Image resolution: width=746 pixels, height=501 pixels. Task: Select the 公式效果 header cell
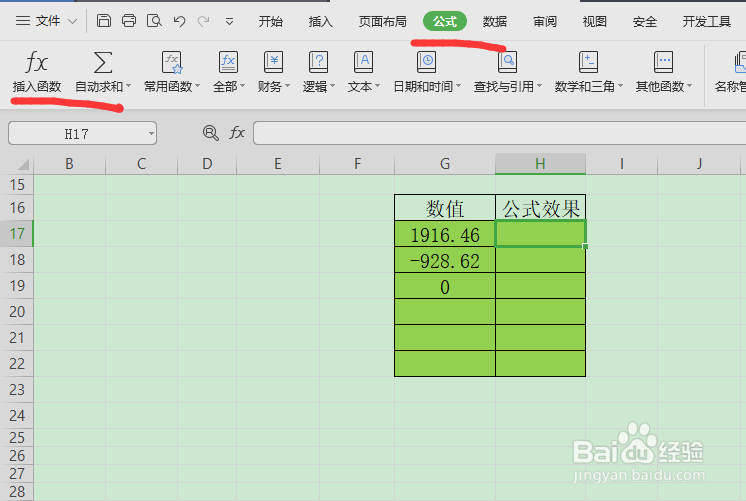coord(540,208)
